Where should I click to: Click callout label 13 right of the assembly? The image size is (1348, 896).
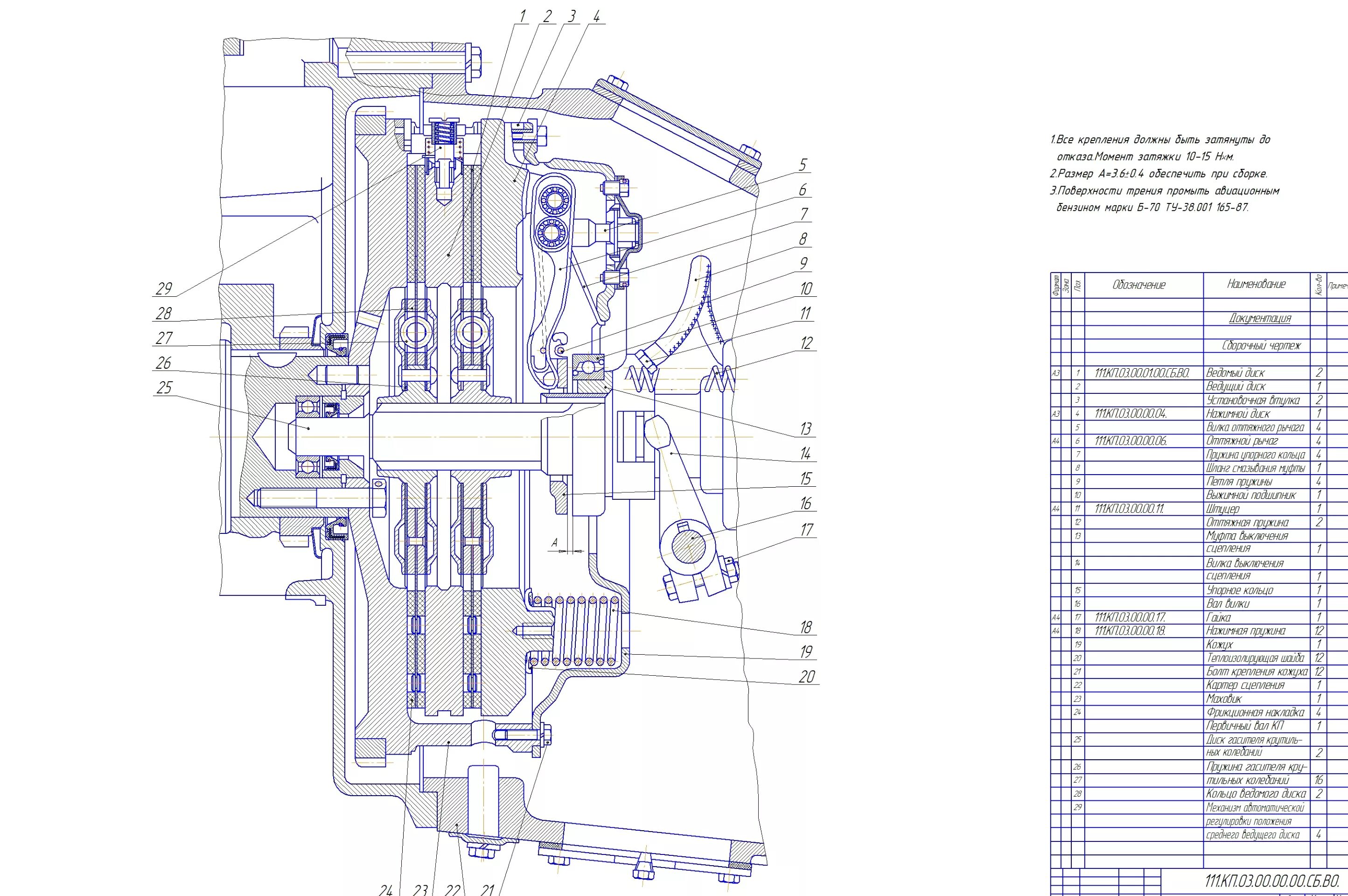tap(805, 428)
